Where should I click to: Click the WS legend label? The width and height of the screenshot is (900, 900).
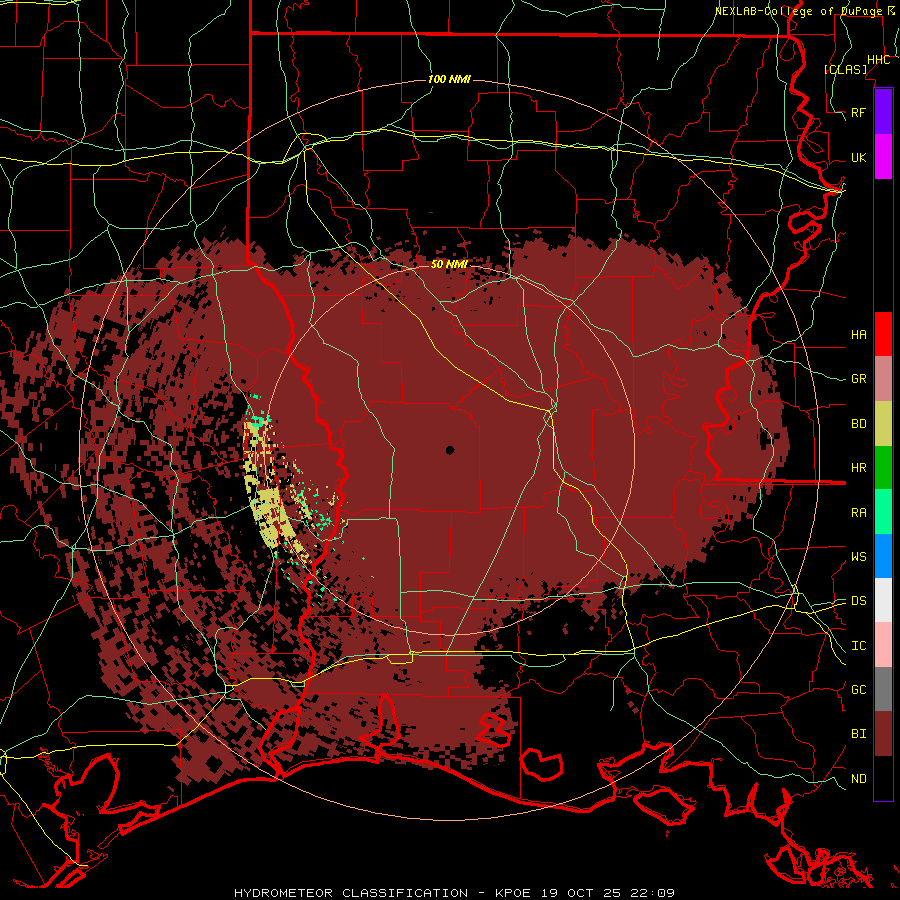coord(858,557)
